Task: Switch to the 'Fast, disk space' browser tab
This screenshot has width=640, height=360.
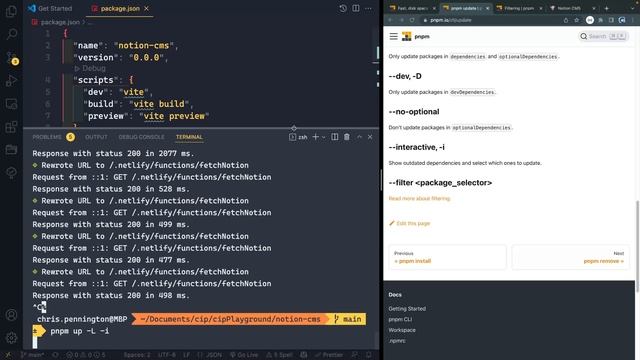Action: (412, 8)
